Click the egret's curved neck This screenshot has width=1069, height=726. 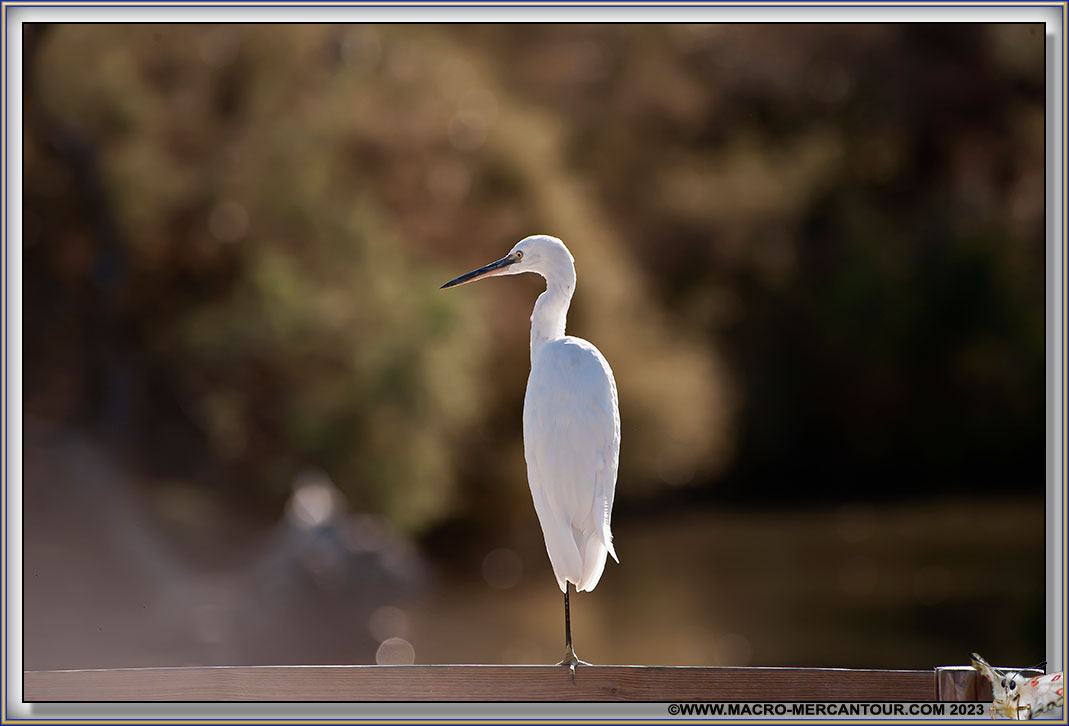[x=550, y=315]
